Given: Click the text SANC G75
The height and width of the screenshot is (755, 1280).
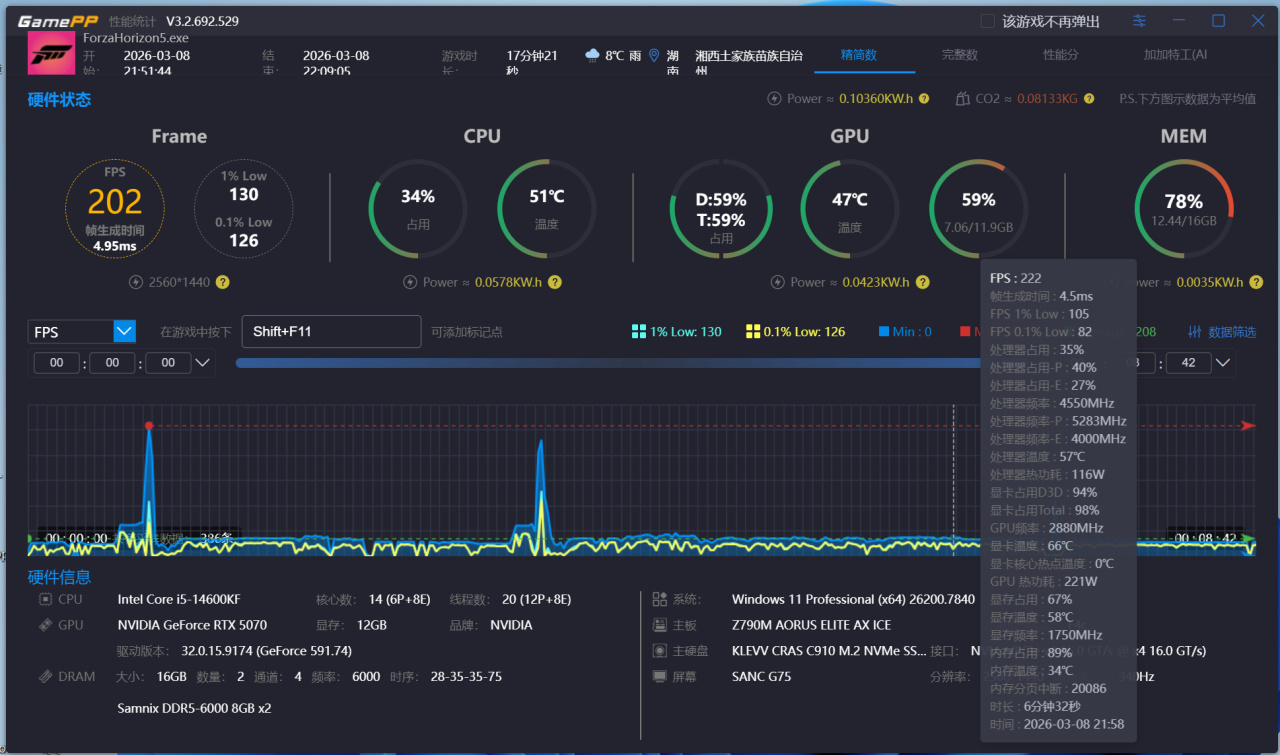Looking at the screenshot, I should click(x=762, y=677).
